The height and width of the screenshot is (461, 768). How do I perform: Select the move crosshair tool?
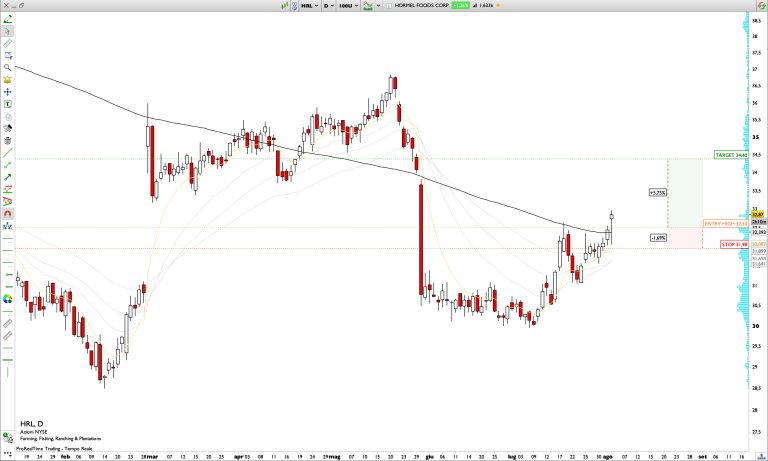point(8,91)
